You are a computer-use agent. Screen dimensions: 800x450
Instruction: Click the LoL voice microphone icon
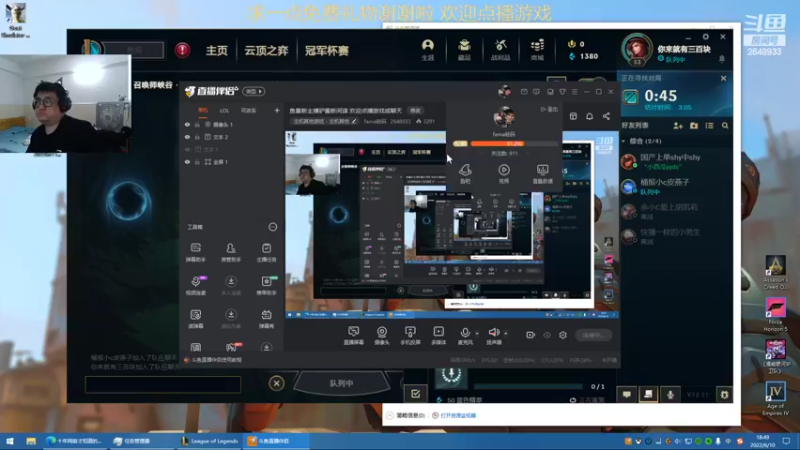click(x=670, y=394)
